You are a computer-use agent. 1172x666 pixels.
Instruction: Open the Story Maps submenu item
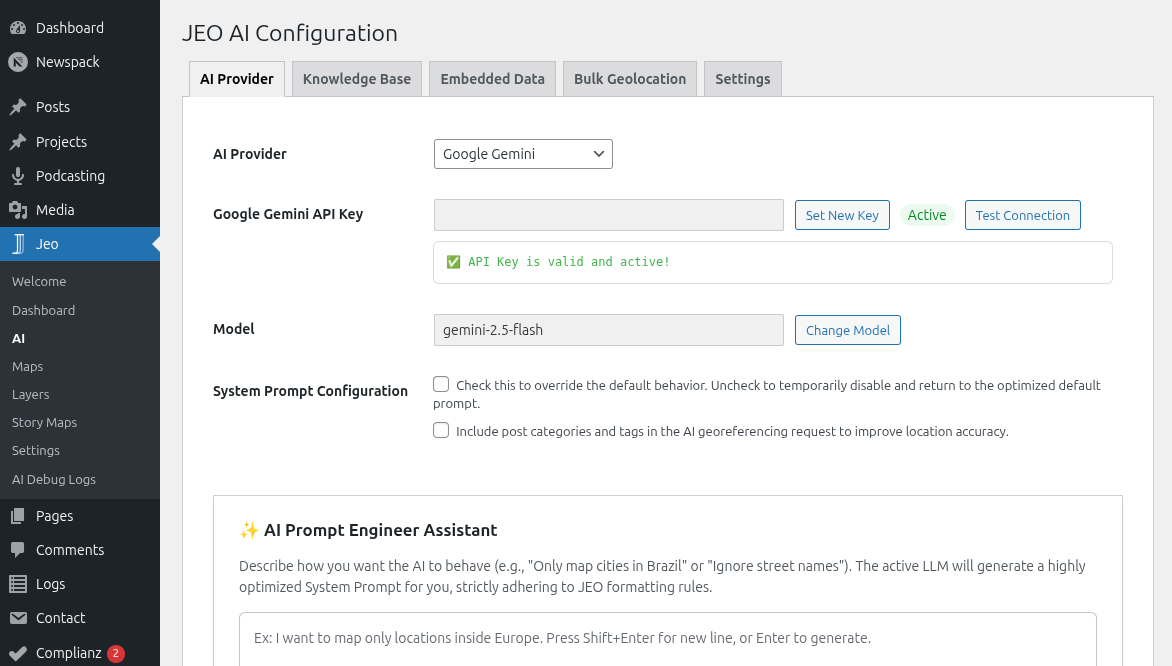45,422
